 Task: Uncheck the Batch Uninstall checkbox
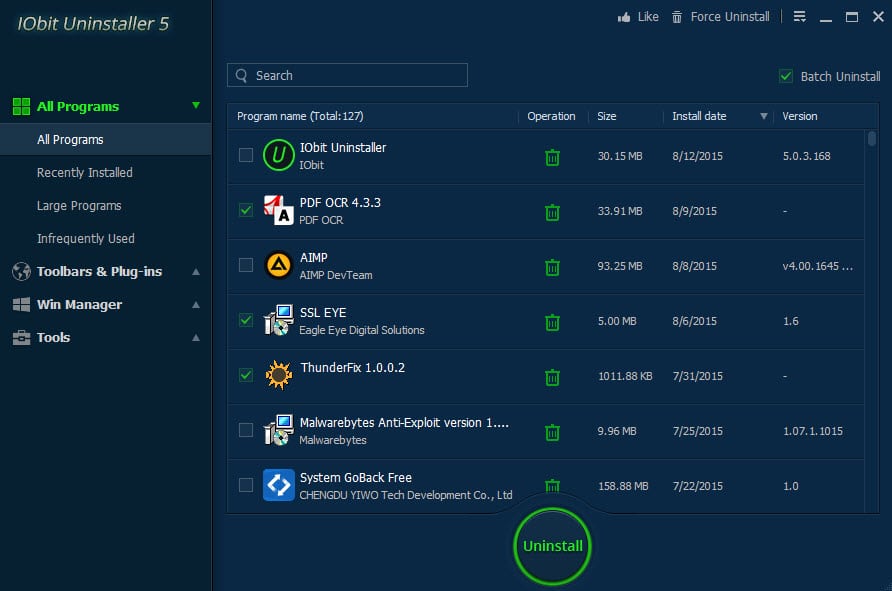(x=786, y=76)
